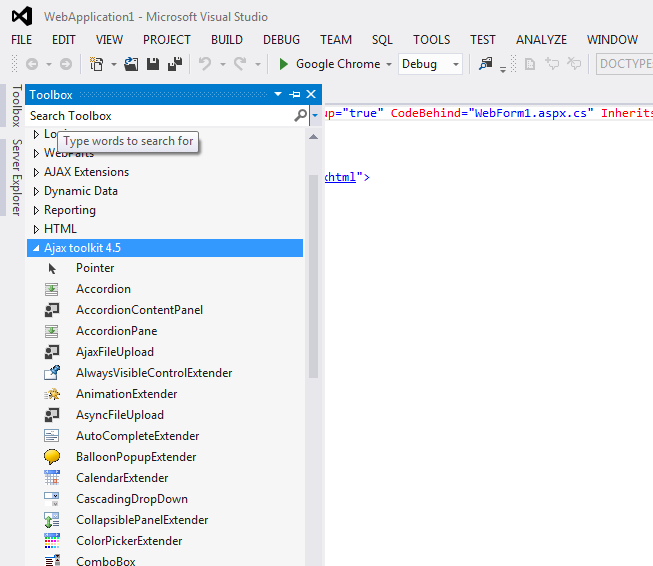Click the Undo arrow icon
This screenshot has width=653, height=566.
(x=205, y=64)
